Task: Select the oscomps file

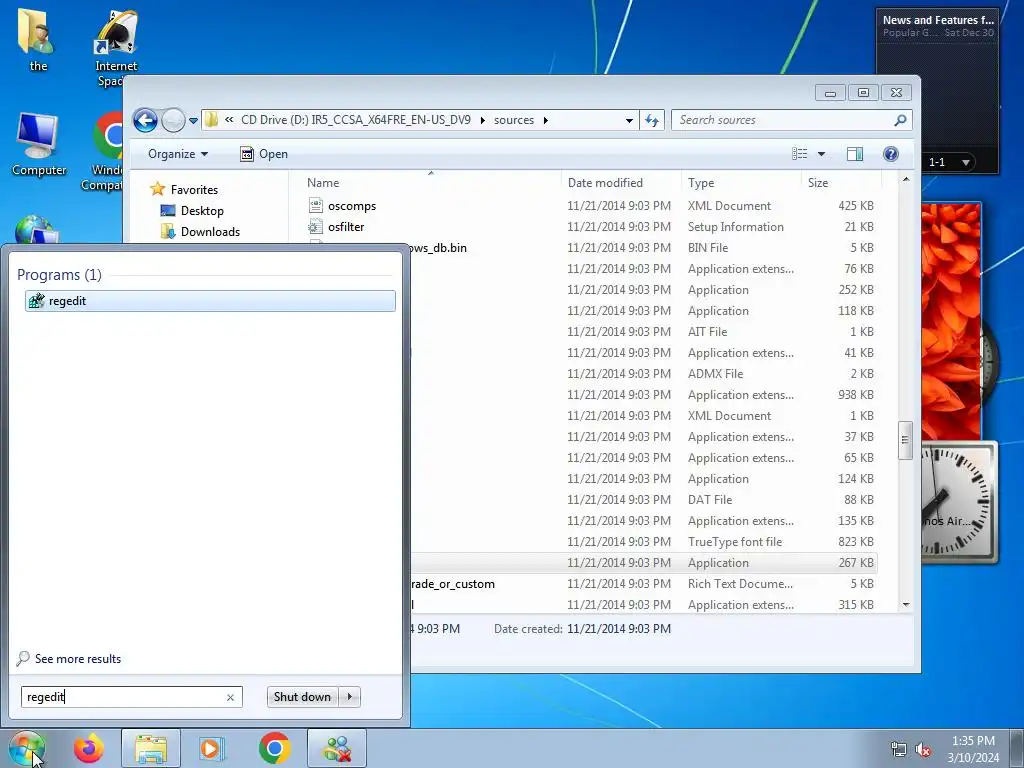Action: tap(351, 206)
